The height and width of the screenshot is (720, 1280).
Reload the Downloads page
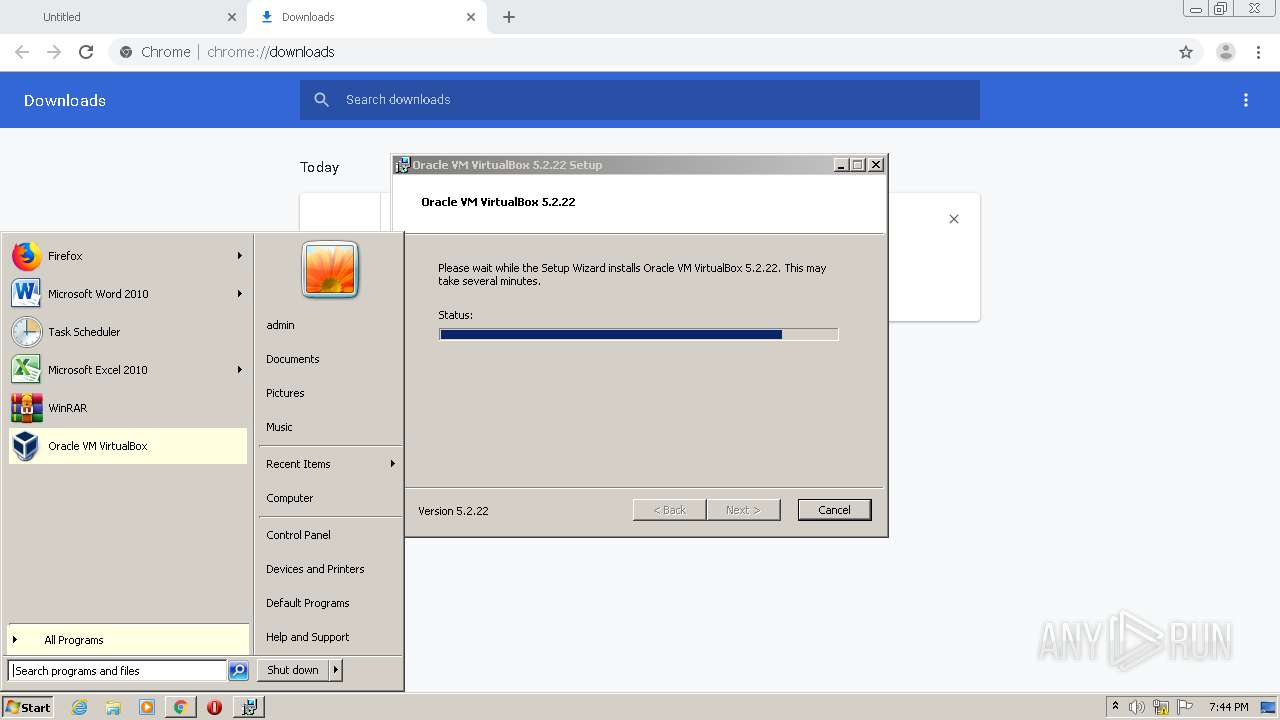click(x=86, y=52)
